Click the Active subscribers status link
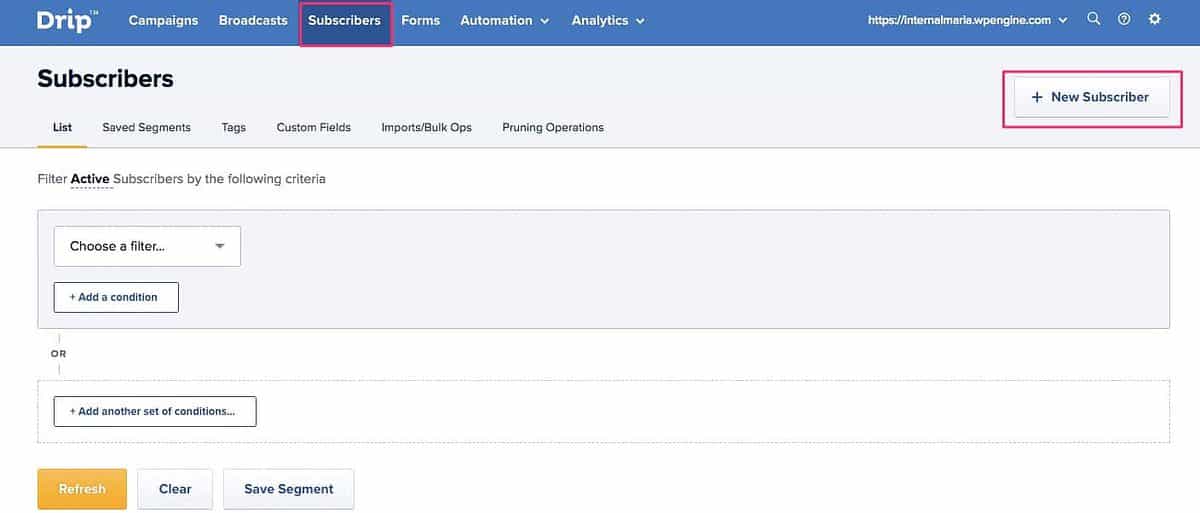The image size is (1200, 513). tap(90, 179)
